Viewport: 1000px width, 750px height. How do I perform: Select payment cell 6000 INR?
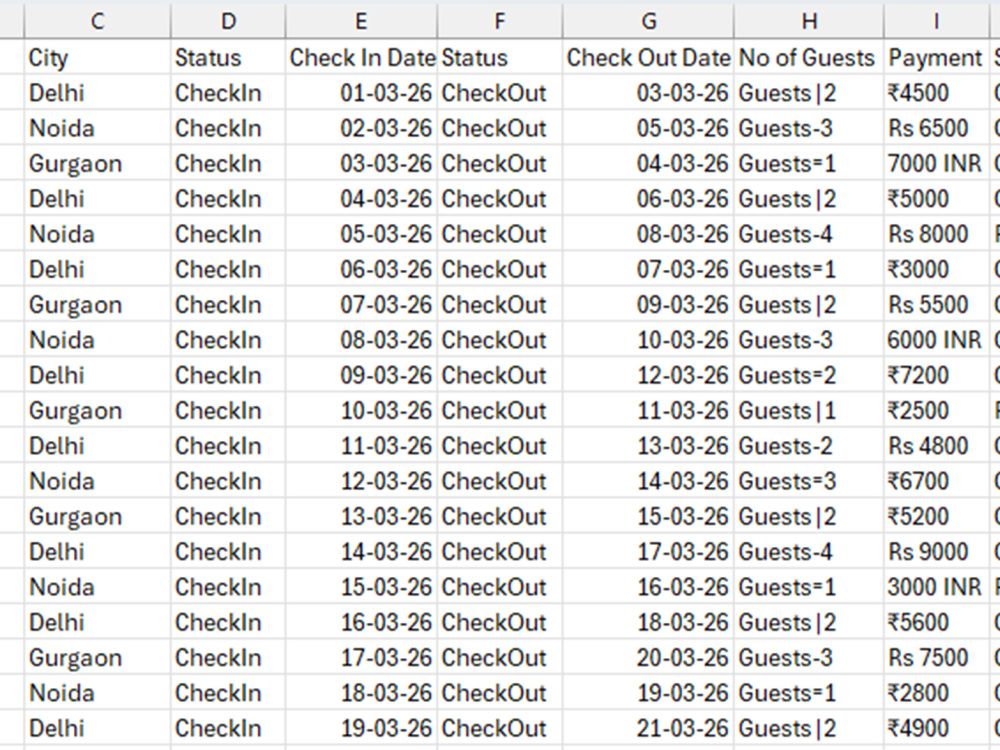point(936,340)
